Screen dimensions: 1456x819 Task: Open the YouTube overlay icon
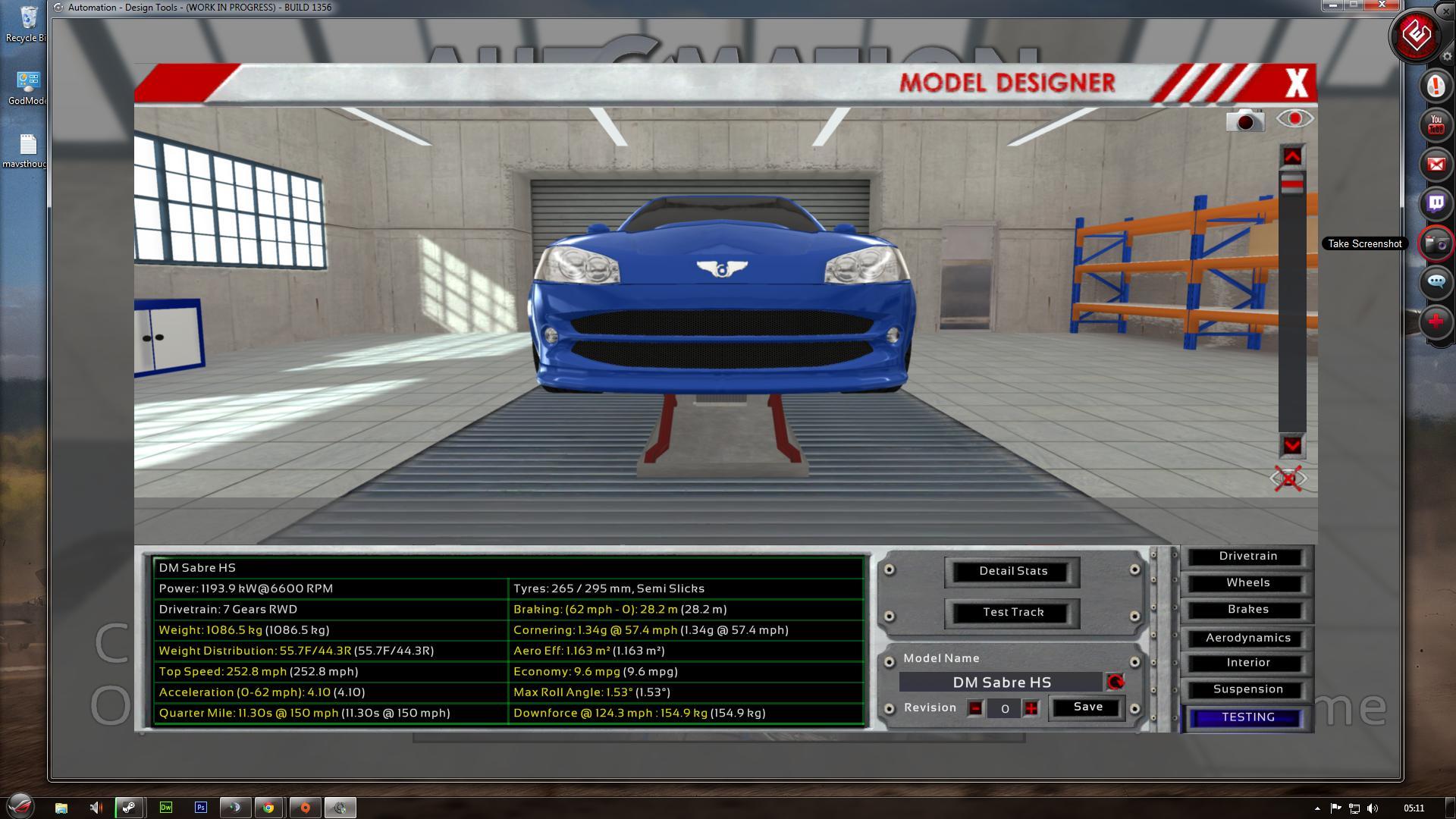1436,124
